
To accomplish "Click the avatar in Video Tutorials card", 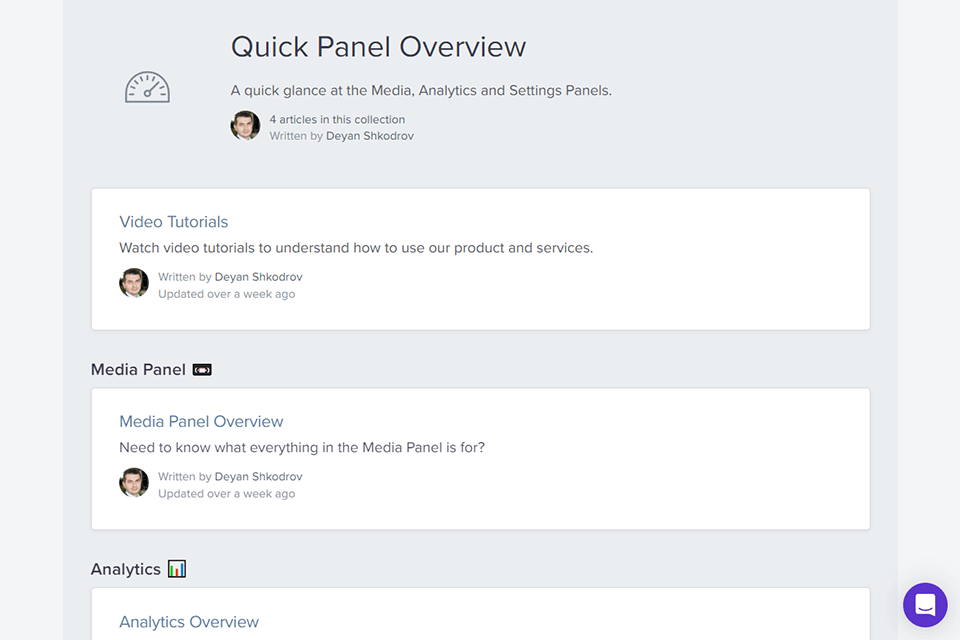I will tap(134, 283).
